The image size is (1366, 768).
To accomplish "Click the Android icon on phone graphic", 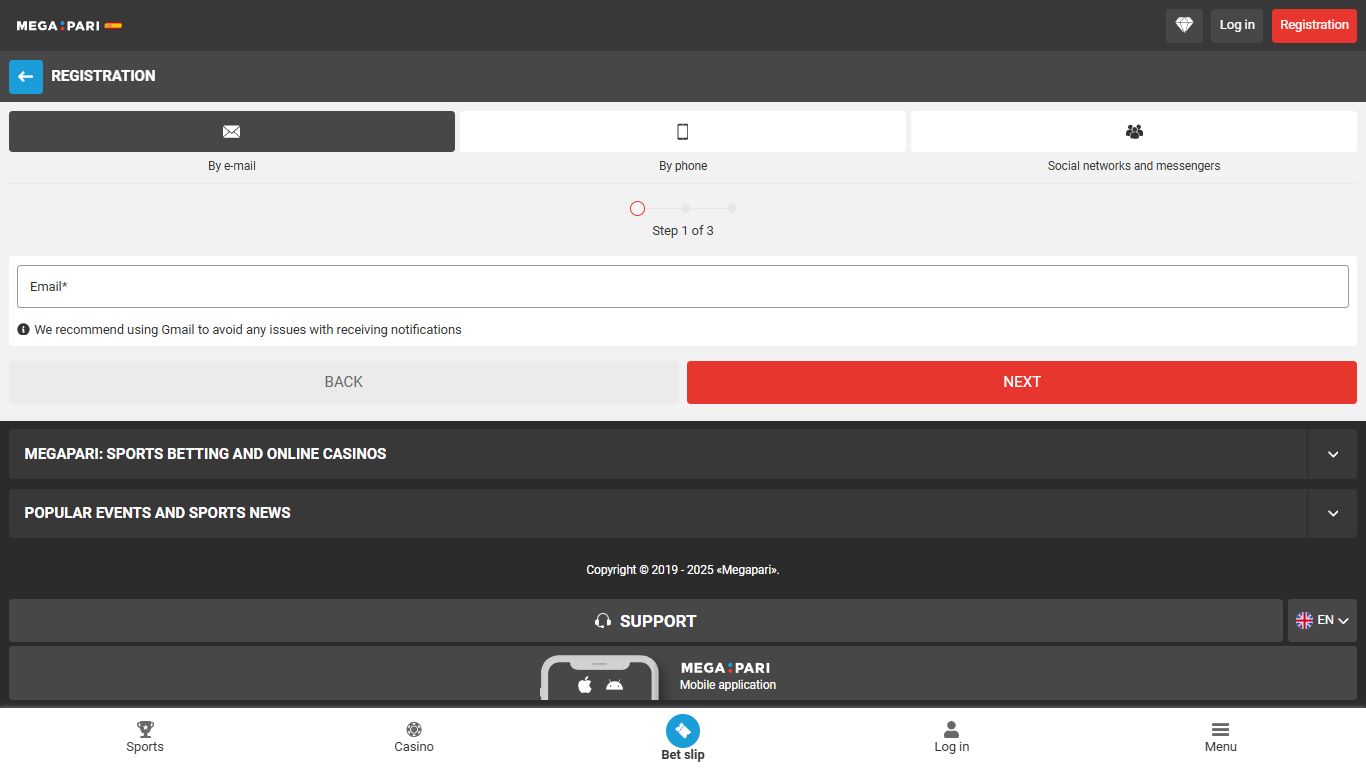I will tap(614, 685).
